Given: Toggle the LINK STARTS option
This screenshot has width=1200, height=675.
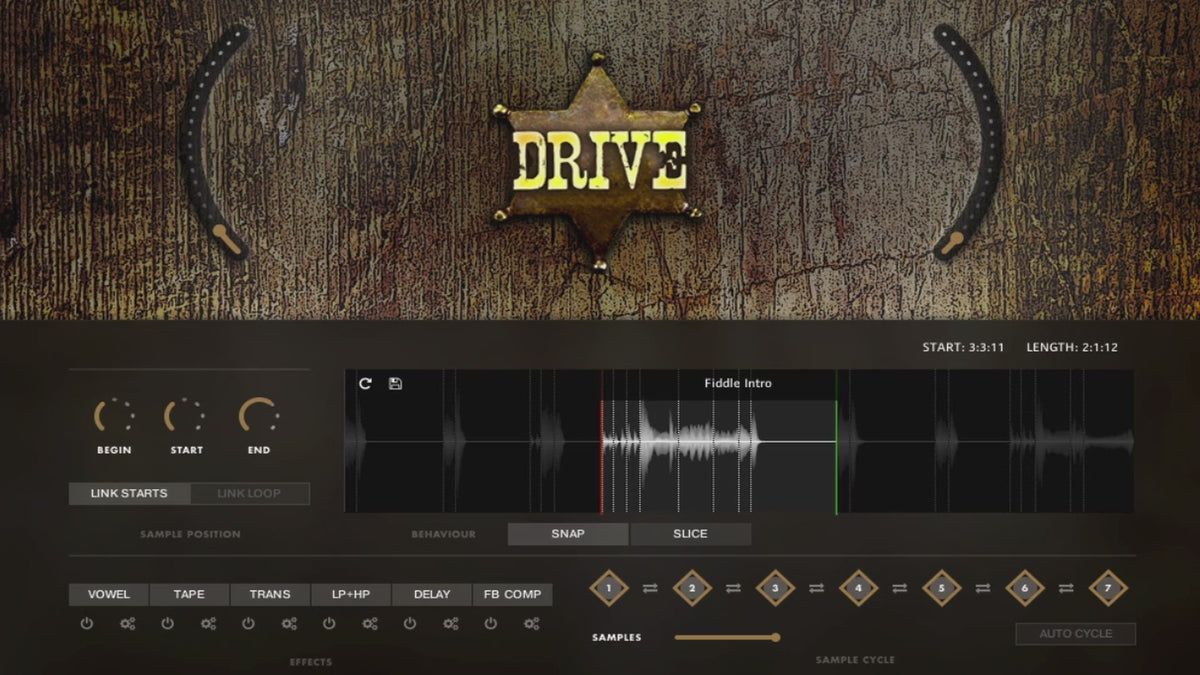Looking at the screenshot, I should pos(129,493).
